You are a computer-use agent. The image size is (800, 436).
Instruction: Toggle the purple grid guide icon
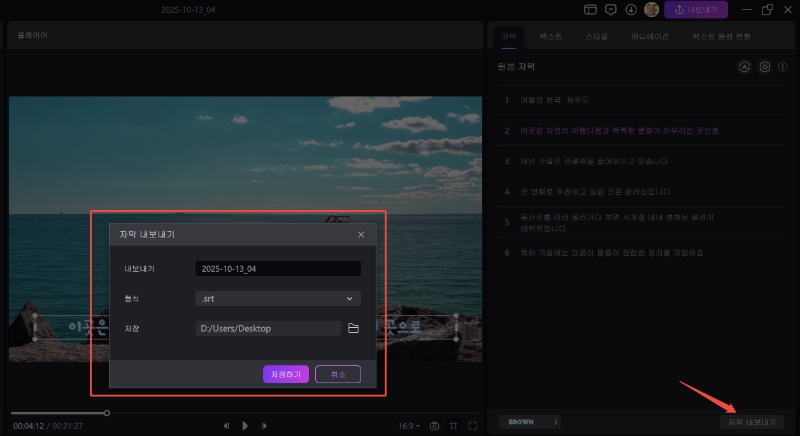(x=454, y=426)
